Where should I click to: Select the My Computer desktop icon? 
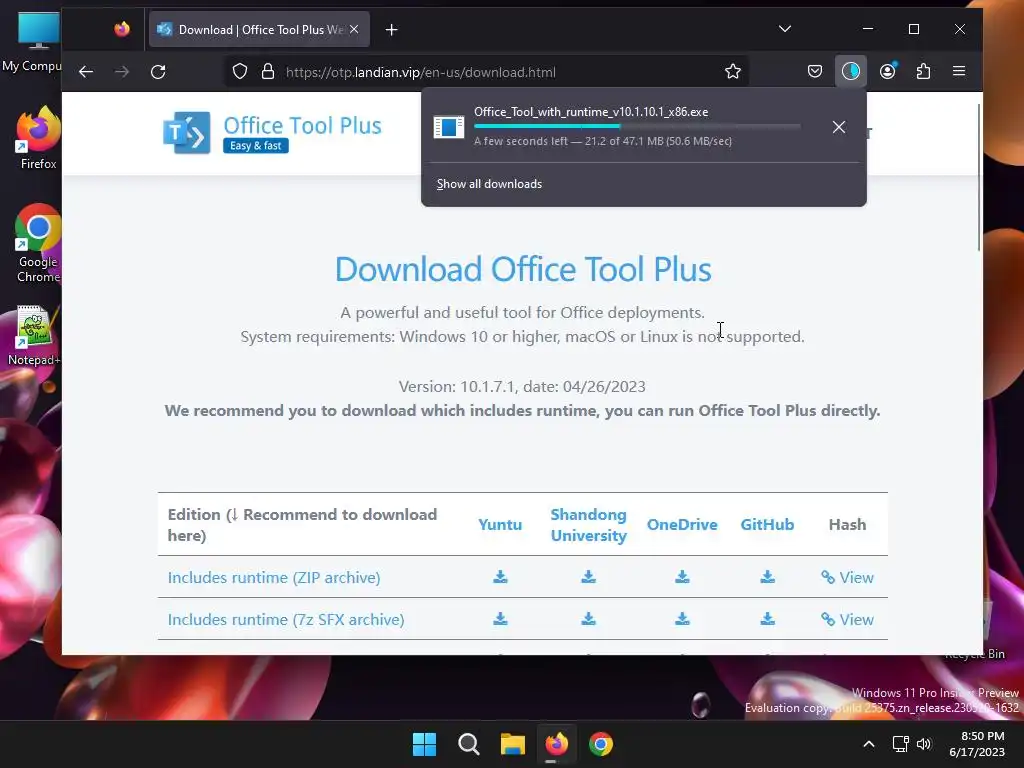click(33, 42)
